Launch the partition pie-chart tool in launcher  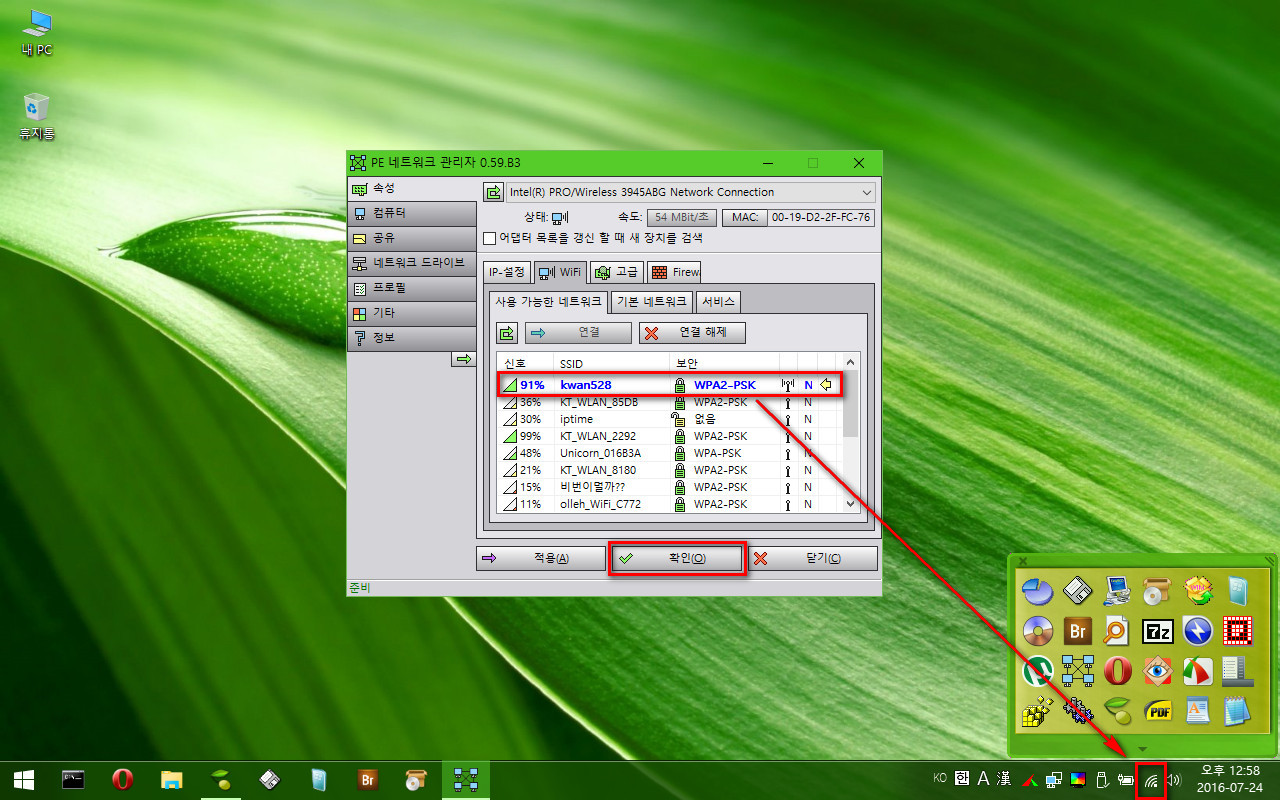(1038, 591)
